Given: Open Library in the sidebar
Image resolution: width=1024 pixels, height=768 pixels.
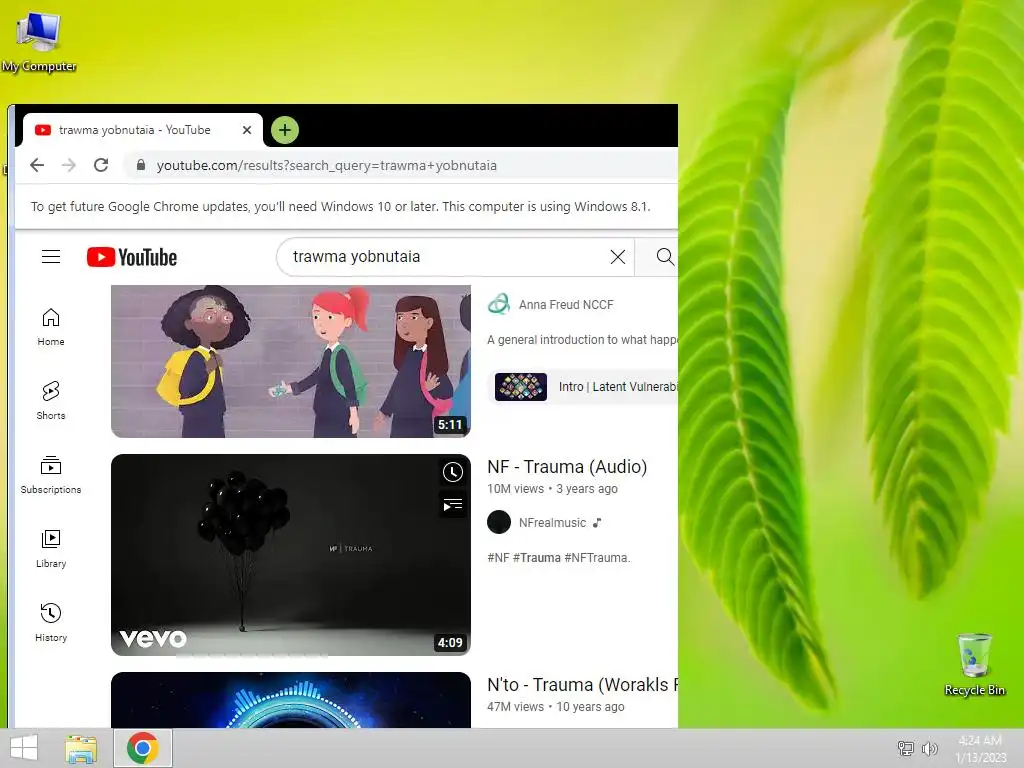Looking at the screenshot, I should tap(51, 549).
